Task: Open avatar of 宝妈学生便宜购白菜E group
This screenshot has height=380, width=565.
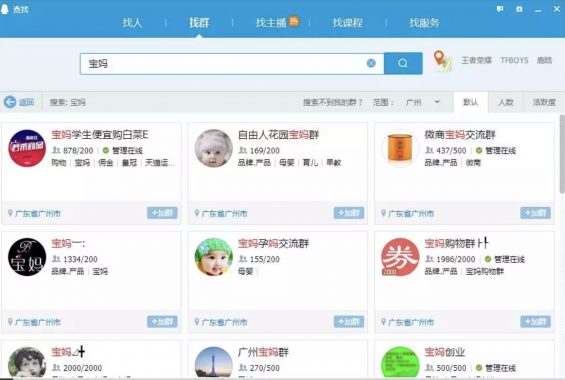Action: pos(27,148)
